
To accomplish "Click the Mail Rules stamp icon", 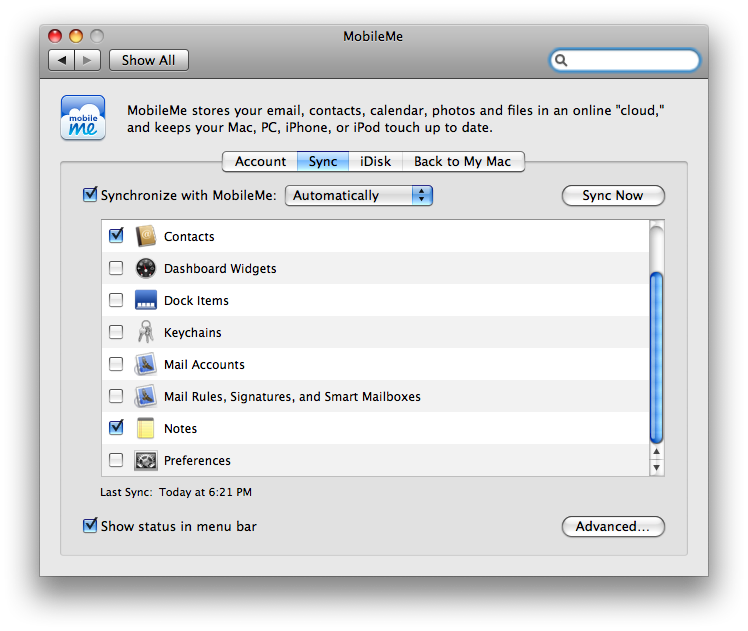I will coord(145,396).
